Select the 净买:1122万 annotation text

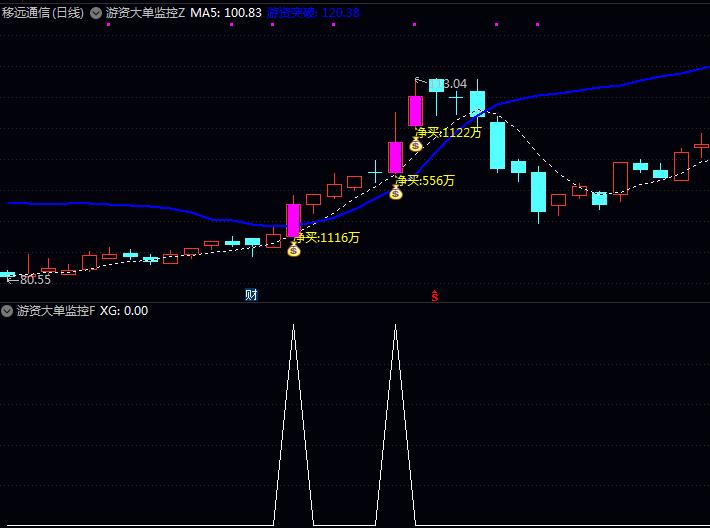(448, 132)
